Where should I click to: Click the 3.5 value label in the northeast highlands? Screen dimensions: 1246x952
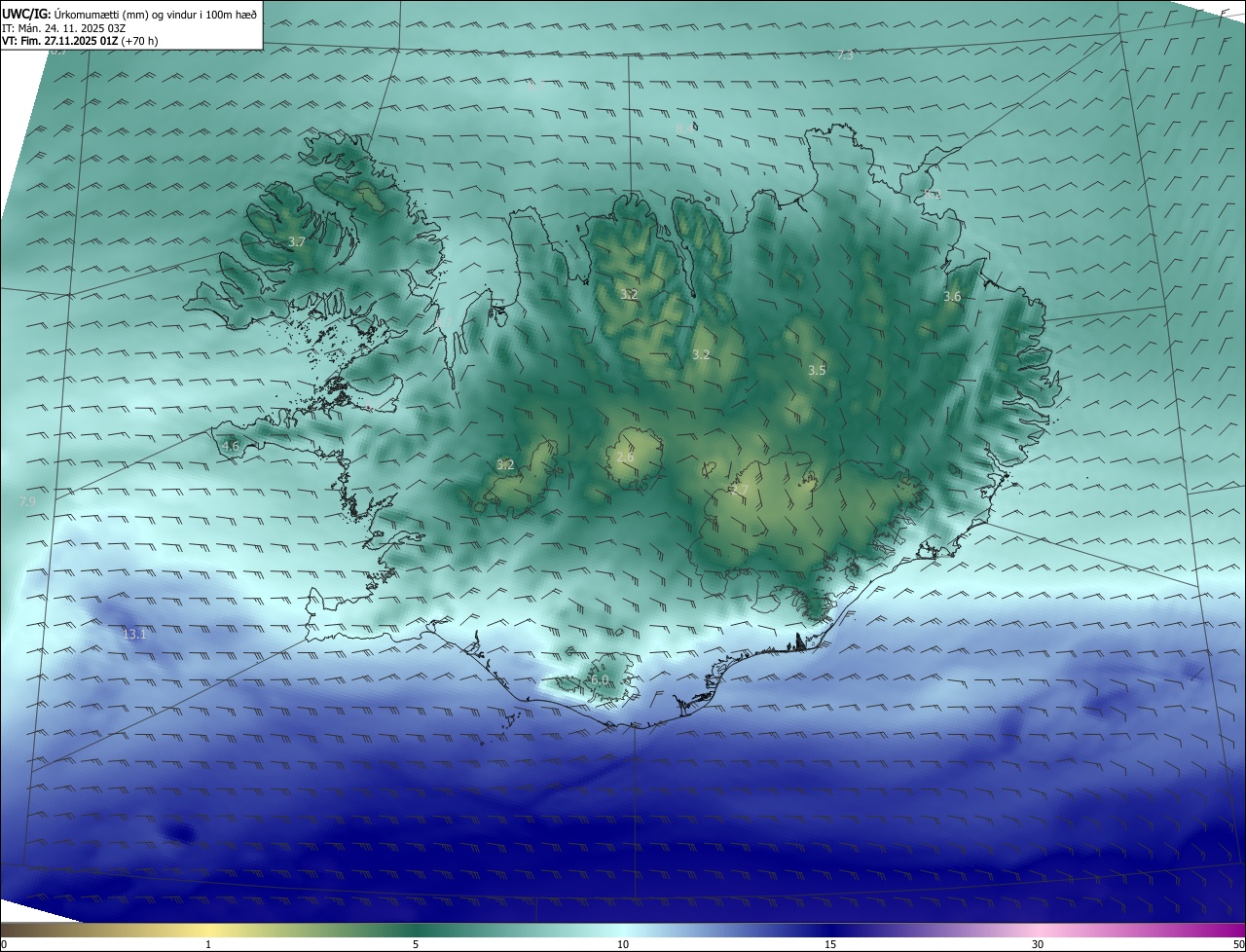click(x=817, y=371)
